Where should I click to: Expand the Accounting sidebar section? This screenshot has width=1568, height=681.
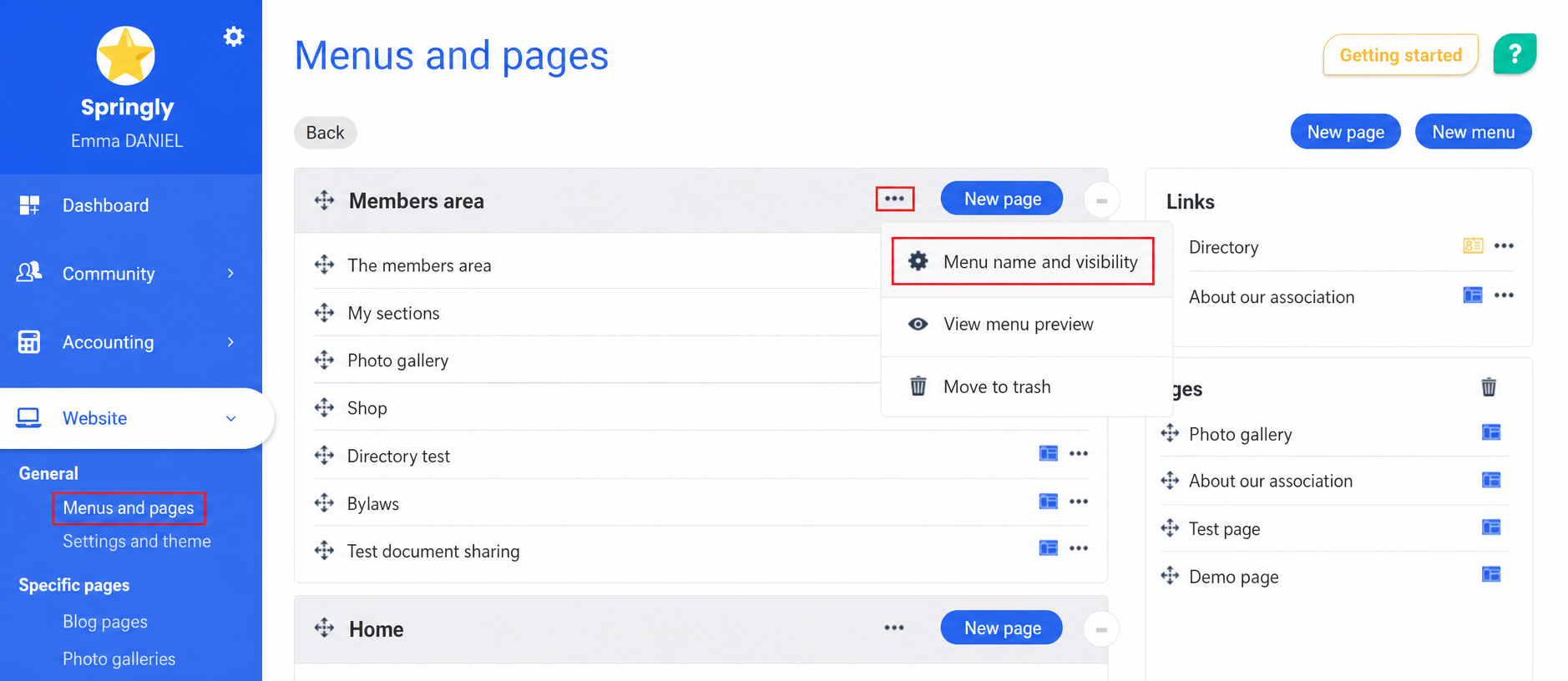point(230,342)
